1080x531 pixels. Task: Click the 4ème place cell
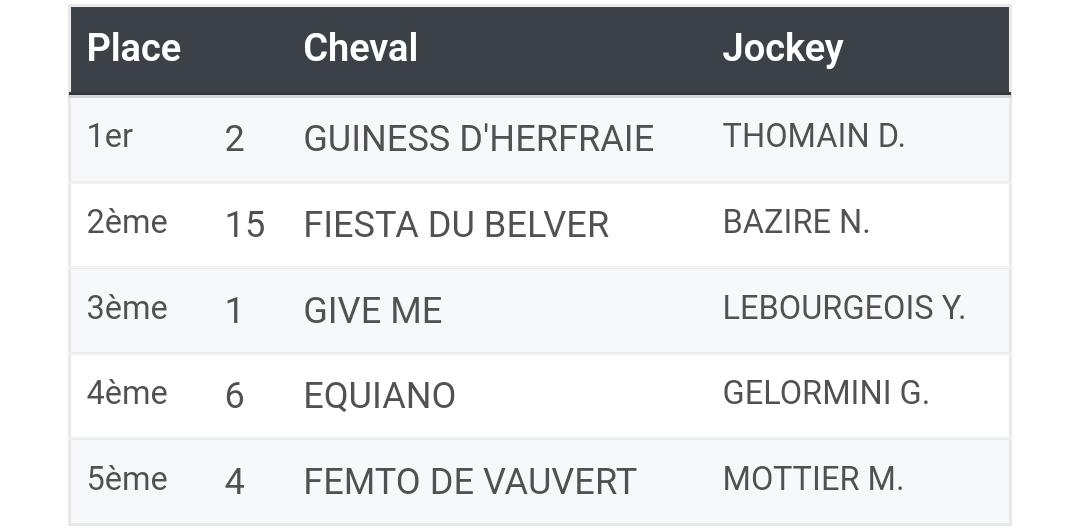coord(127,393)
